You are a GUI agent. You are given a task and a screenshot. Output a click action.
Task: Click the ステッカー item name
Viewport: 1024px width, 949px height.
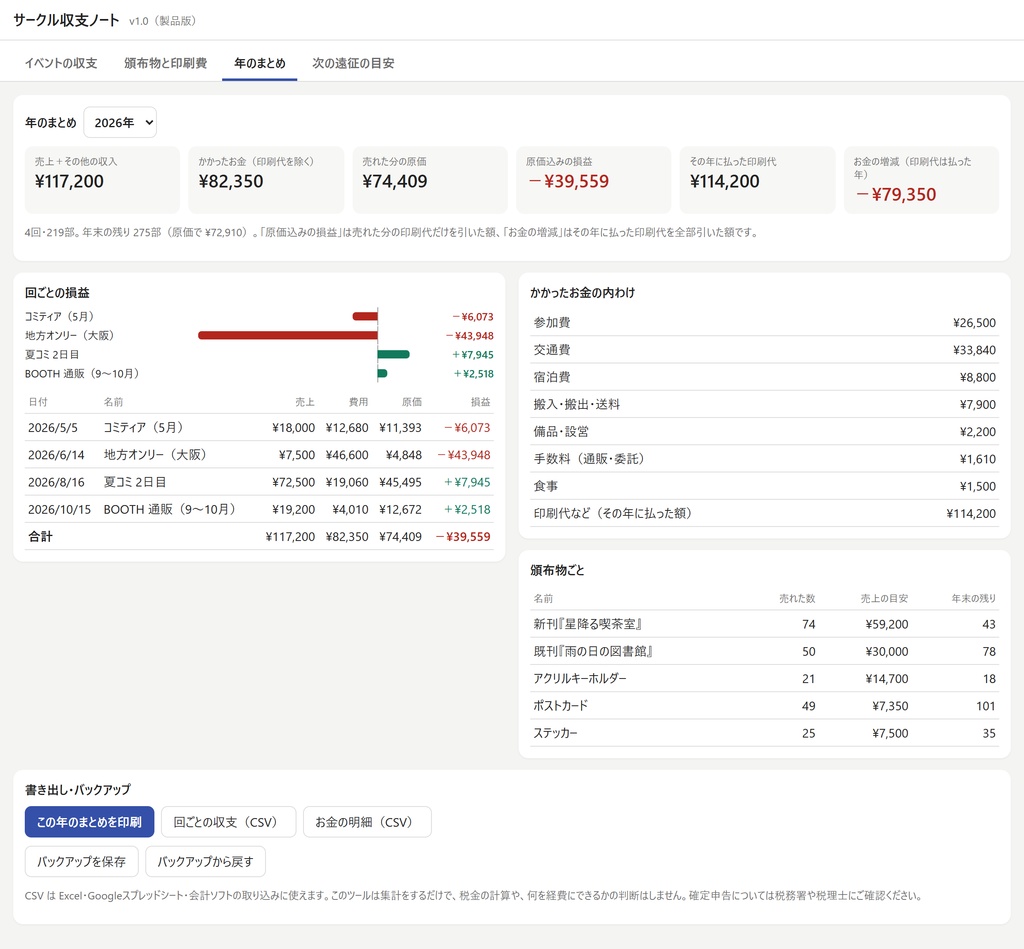tap(556, 733)
